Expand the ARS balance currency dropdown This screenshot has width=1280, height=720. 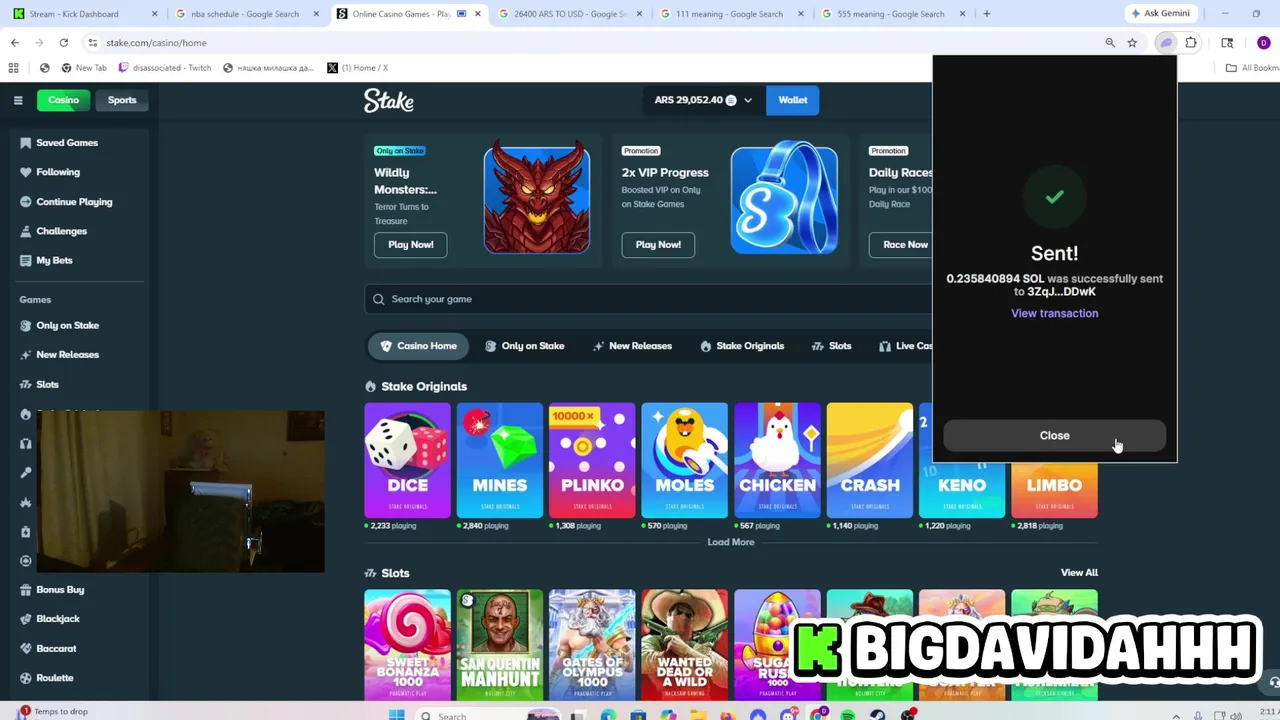(748, 100)
